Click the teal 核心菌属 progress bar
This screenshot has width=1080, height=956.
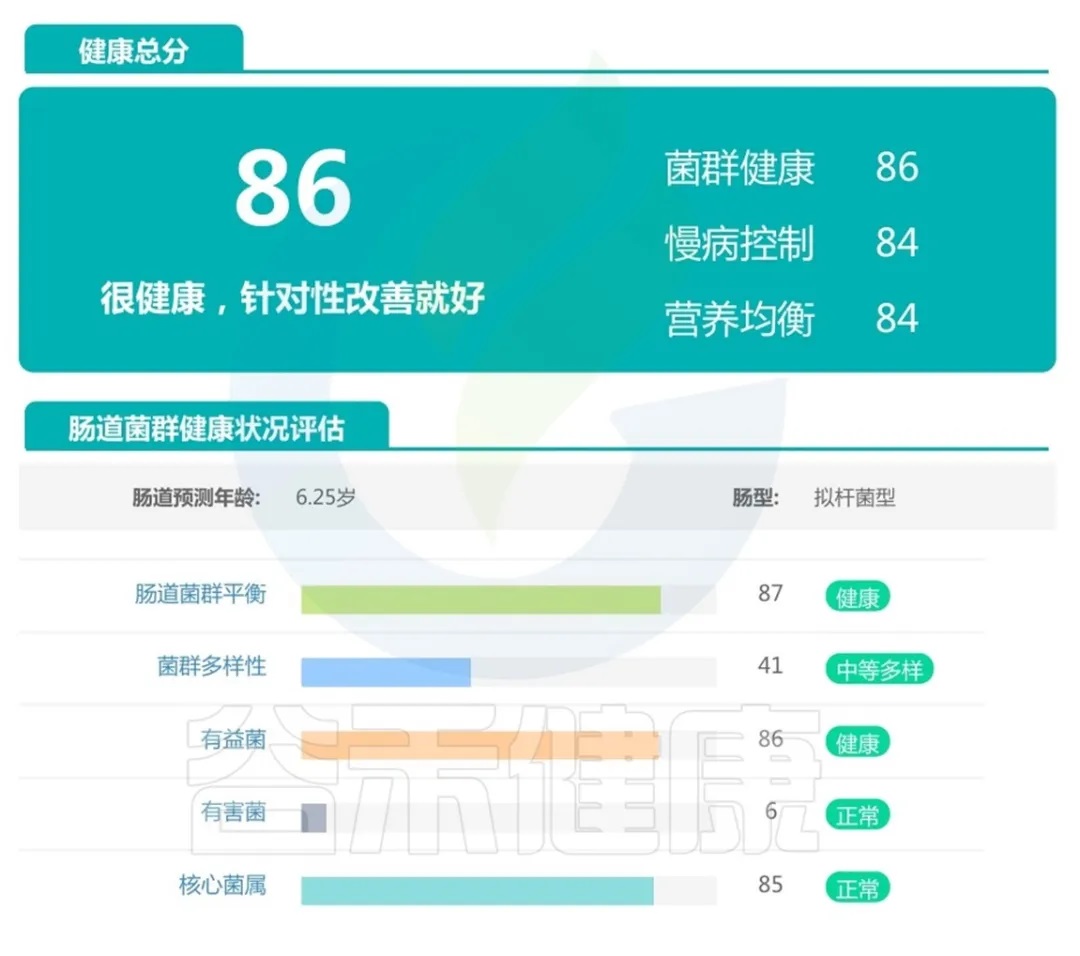click(x=477, y=891)
